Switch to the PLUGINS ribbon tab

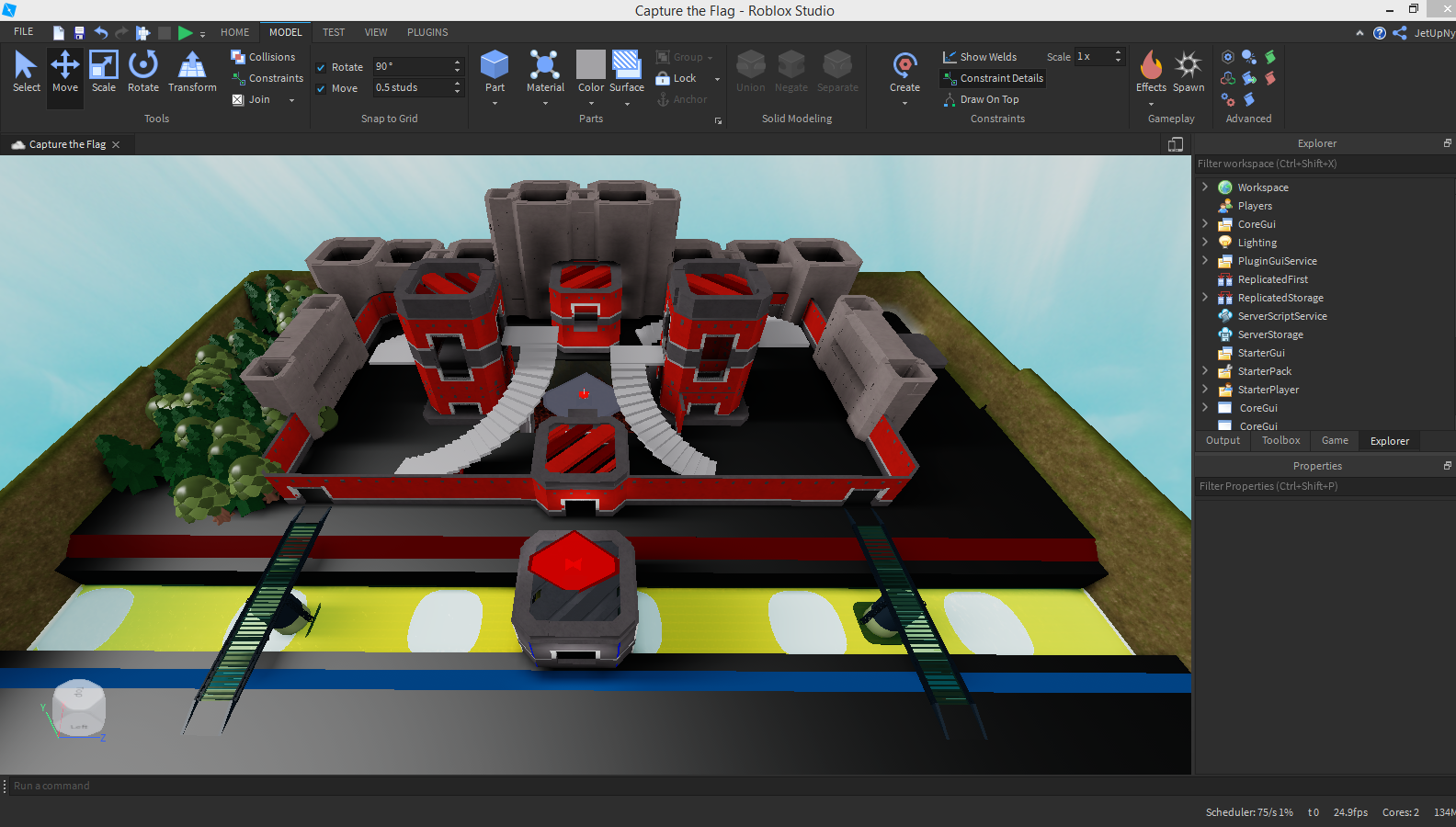point(427,32)
